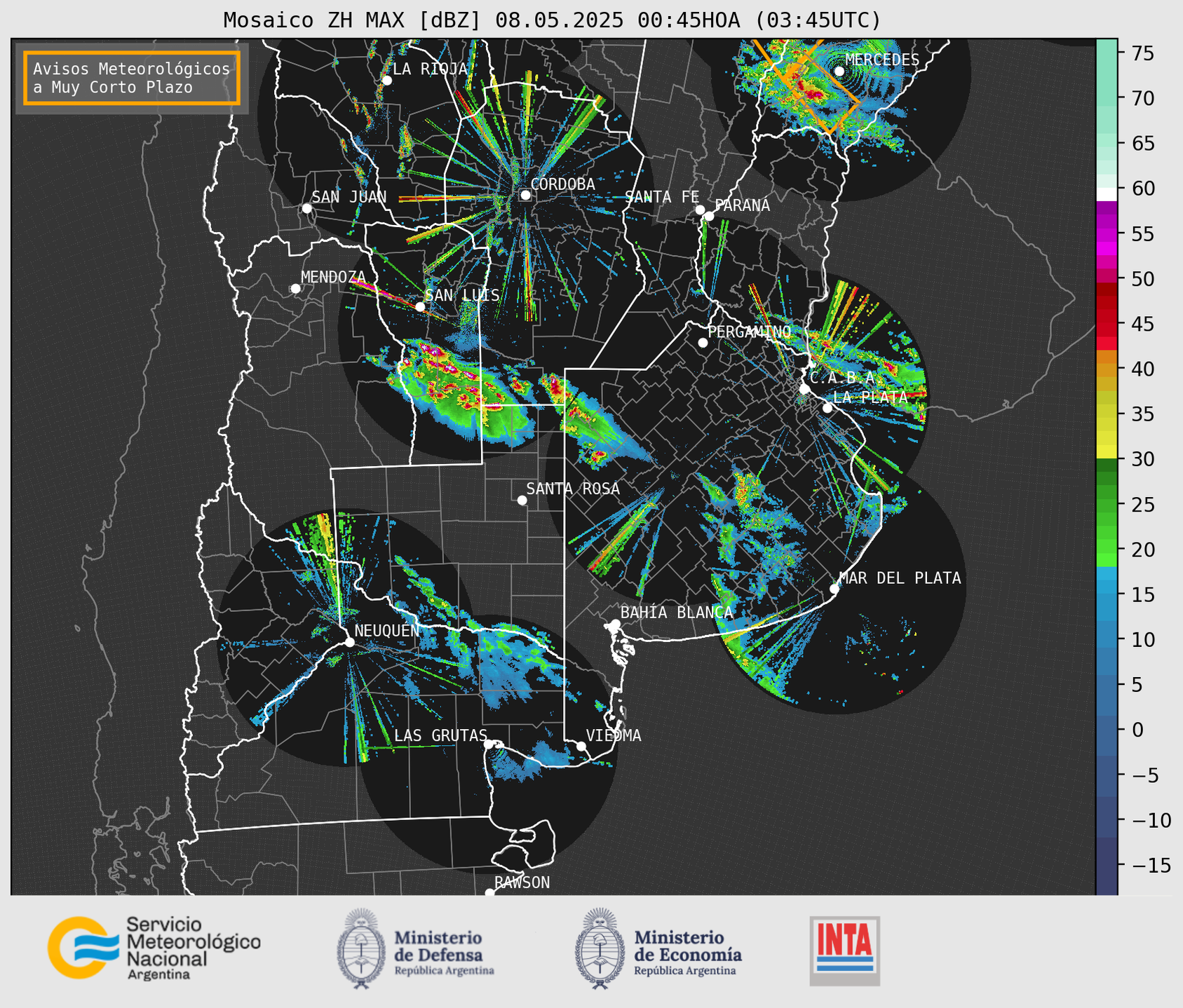
Task: Select the SAN JUAN city marker
Action: tap(306, 208)
